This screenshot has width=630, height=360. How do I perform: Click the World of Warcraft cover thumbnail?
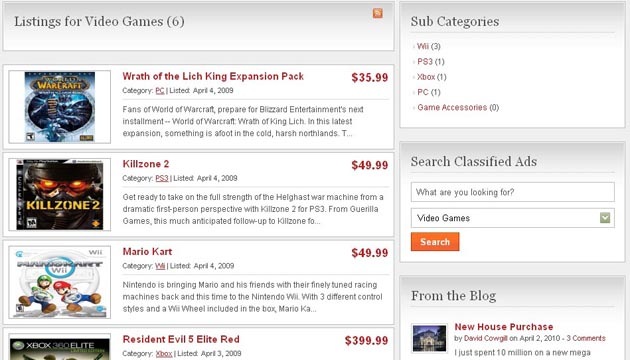[59, 107]
